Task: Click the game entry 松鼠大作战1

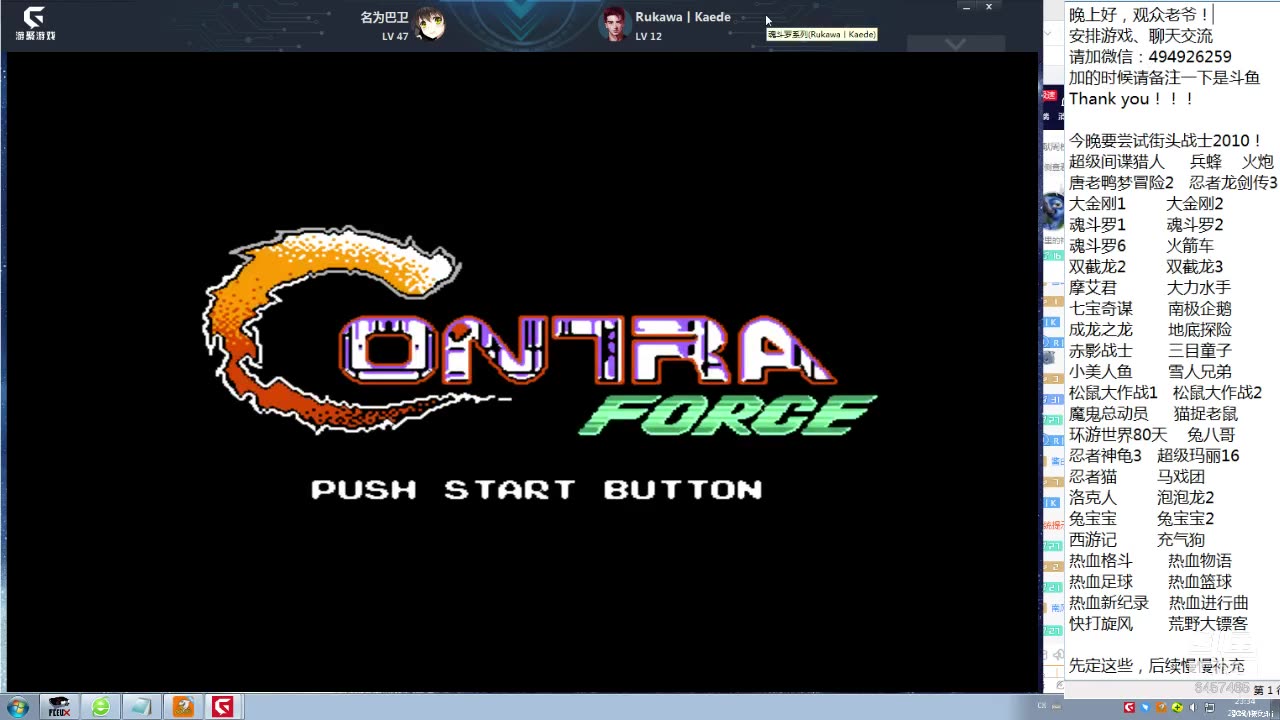Action: pyautogui.click(x=1113, y=393)
